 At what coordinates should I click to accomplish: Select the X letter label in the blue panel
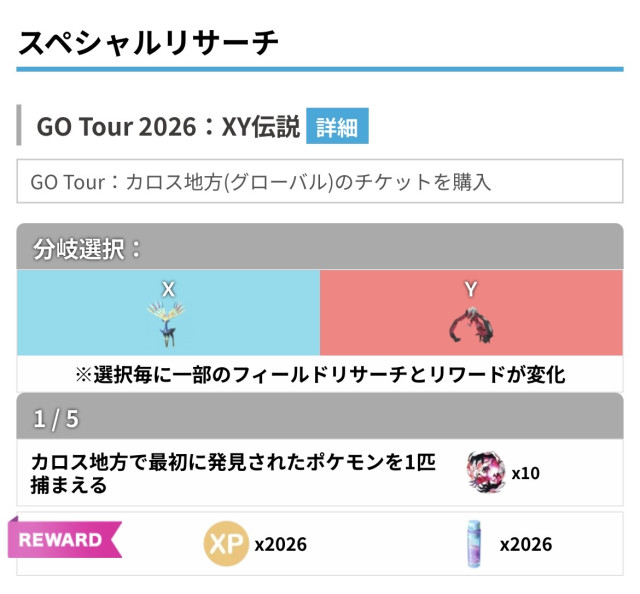(168, 289)
